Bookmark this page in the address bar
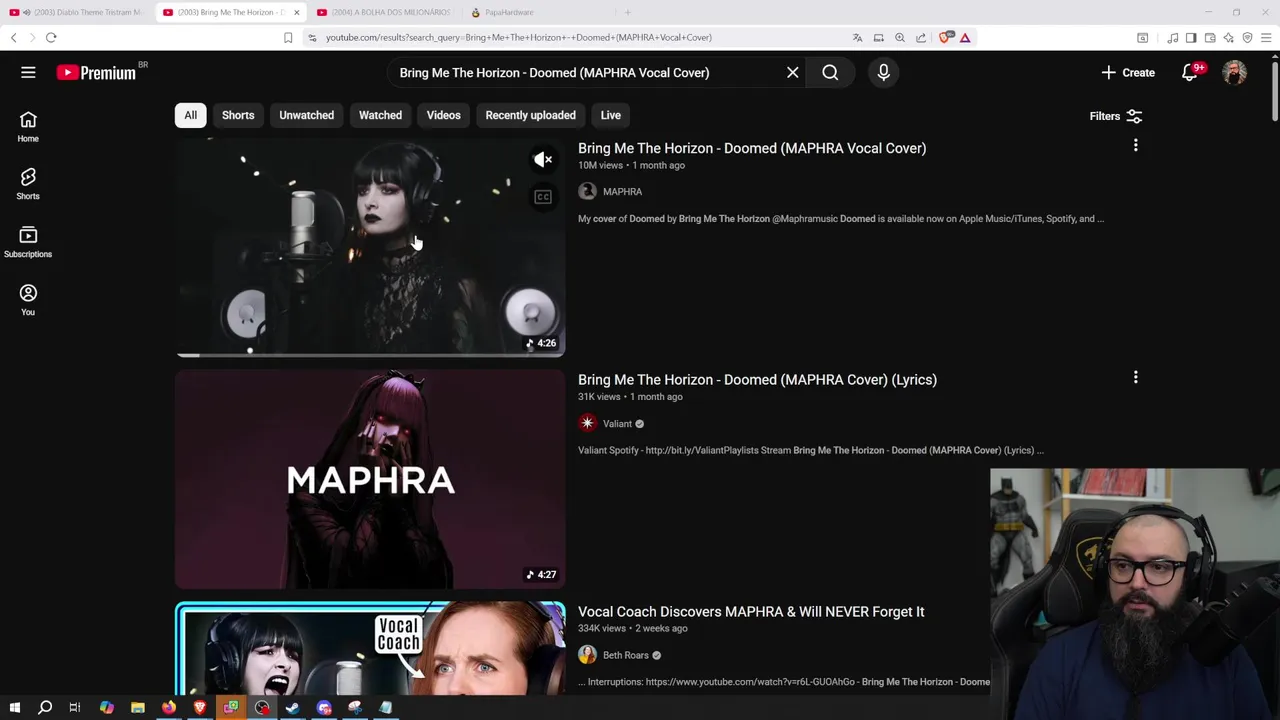The image size is (1280, 720). pyautogui.click(x=288, y=37)
